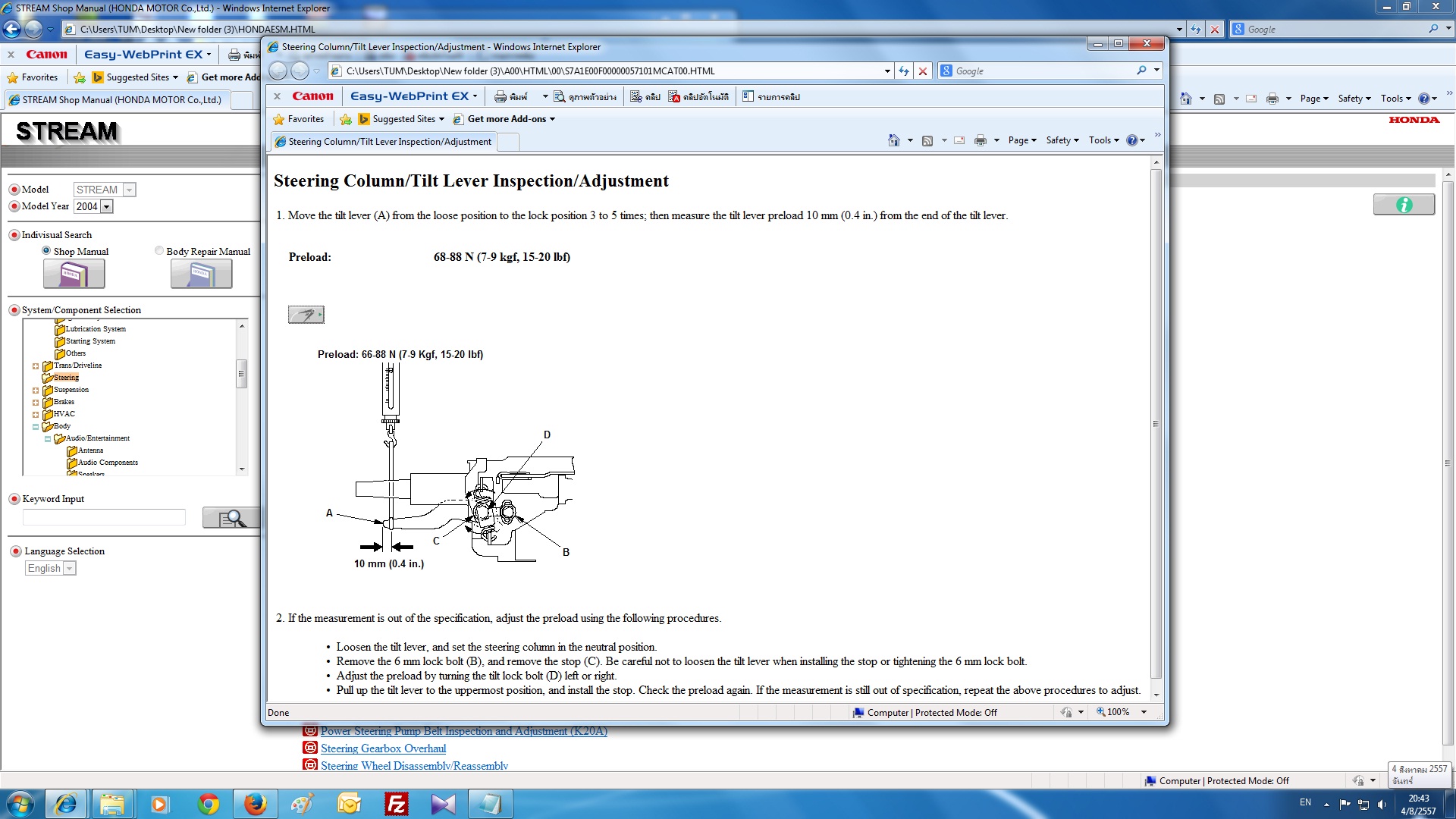Screen dimensions: 1456x819
Task: Activate the Canon Auto Clip tool
Action: click(700, 96)
